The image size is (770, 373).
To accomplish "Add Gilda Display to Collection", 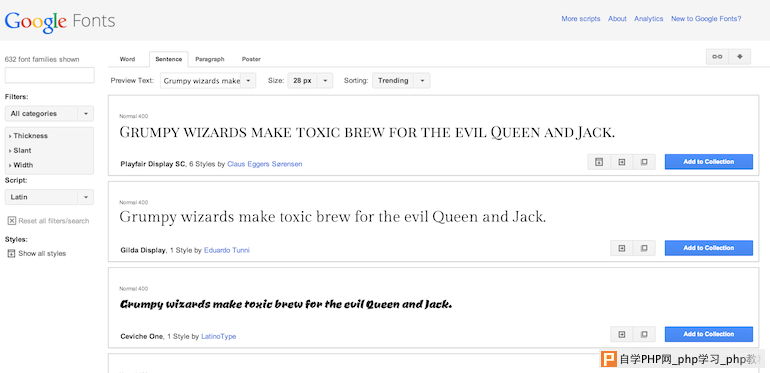I will tap(709, 248).
